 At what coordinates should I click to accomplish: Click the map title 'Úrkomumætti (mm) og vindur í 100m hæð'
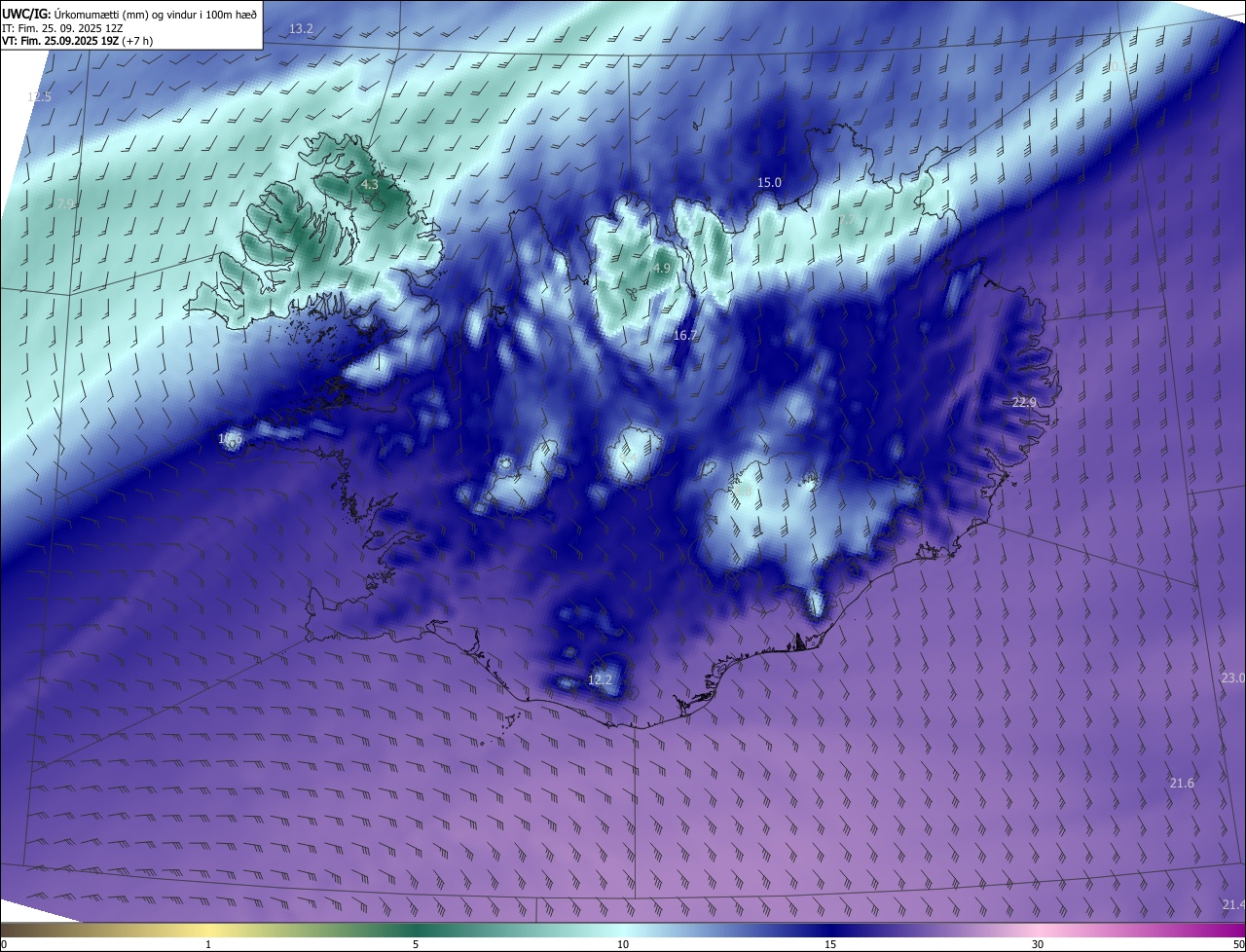tap(154, 14)
